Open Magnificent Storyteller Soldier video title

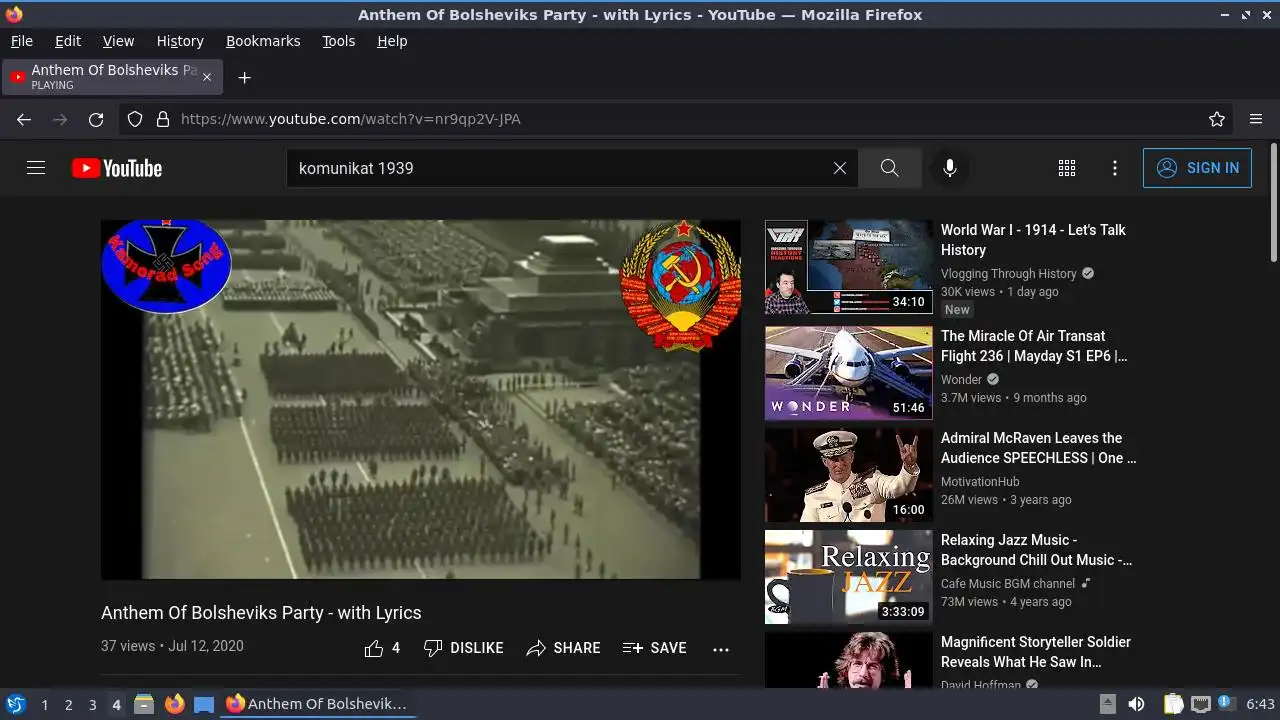click(x=1036, y=652)
